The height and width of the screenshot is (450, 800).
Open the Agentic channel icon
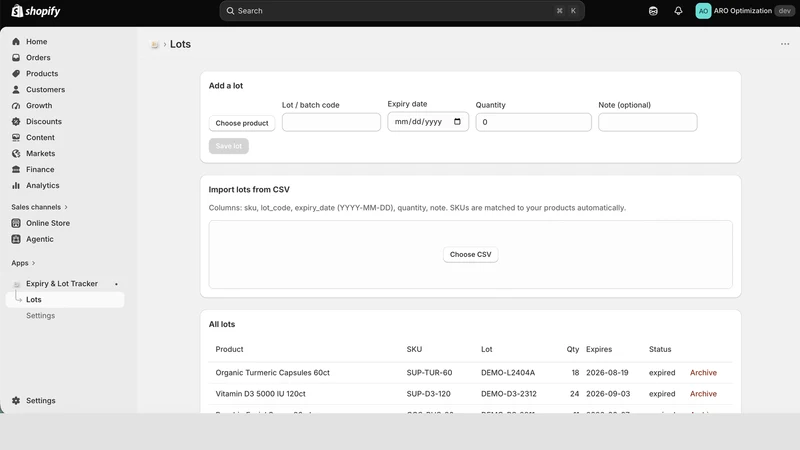pos(16,239)
